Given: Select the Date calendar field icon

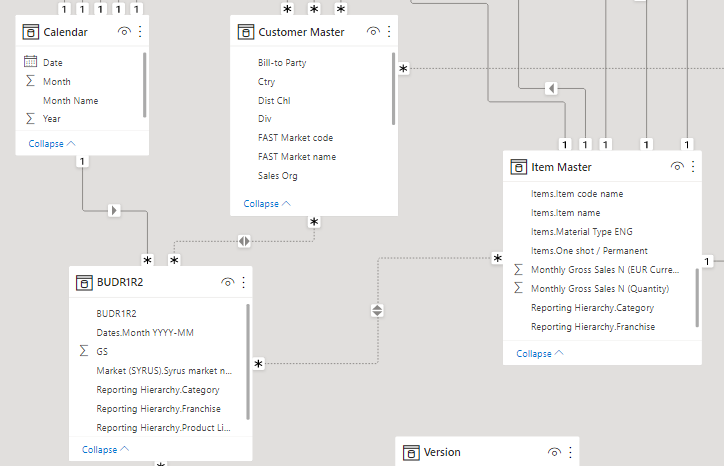Looking at the screenshot, I should point(30,61).
